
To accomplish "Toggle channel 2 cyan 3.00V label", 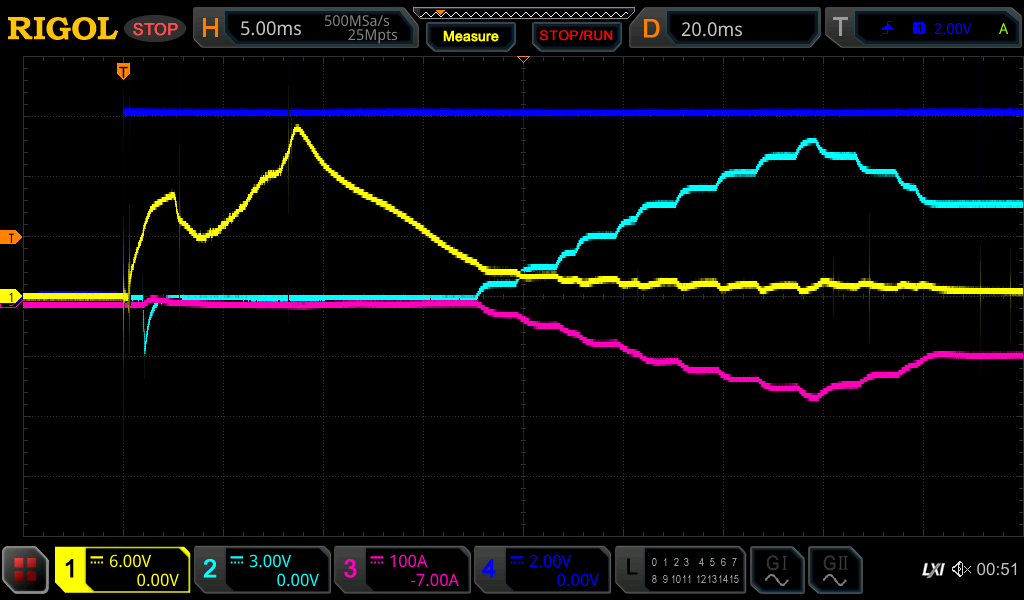I will [x=262, y=570].
